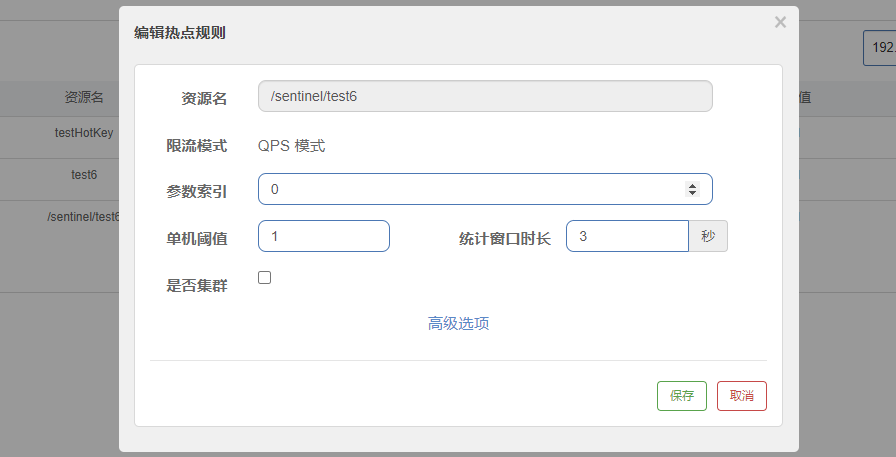Select the /sentinel/test6 row behind the dialog

click(83, 216)
